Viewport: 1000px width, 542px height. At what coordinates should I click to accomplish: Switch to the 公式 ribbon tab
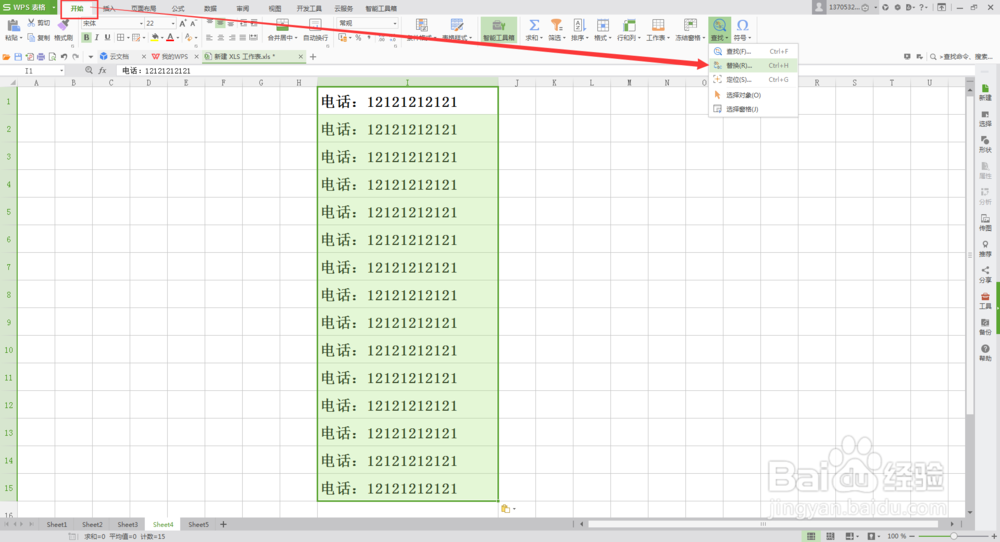pyautogui.click(x=178, y=8)
